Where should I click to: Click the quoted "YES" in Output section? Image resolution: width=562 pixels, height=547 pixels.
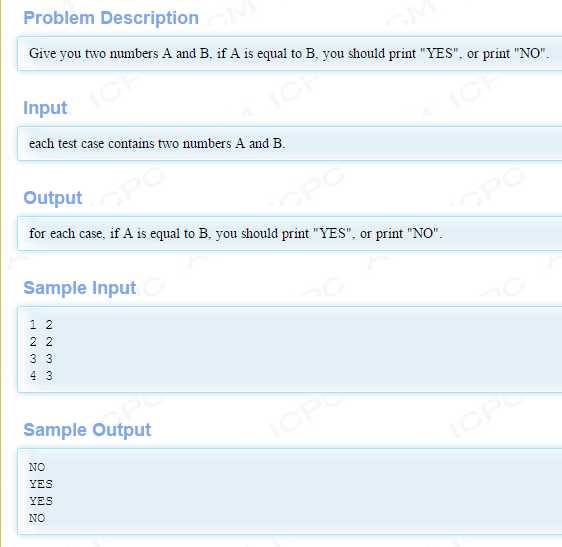click(x=332, y=233)
